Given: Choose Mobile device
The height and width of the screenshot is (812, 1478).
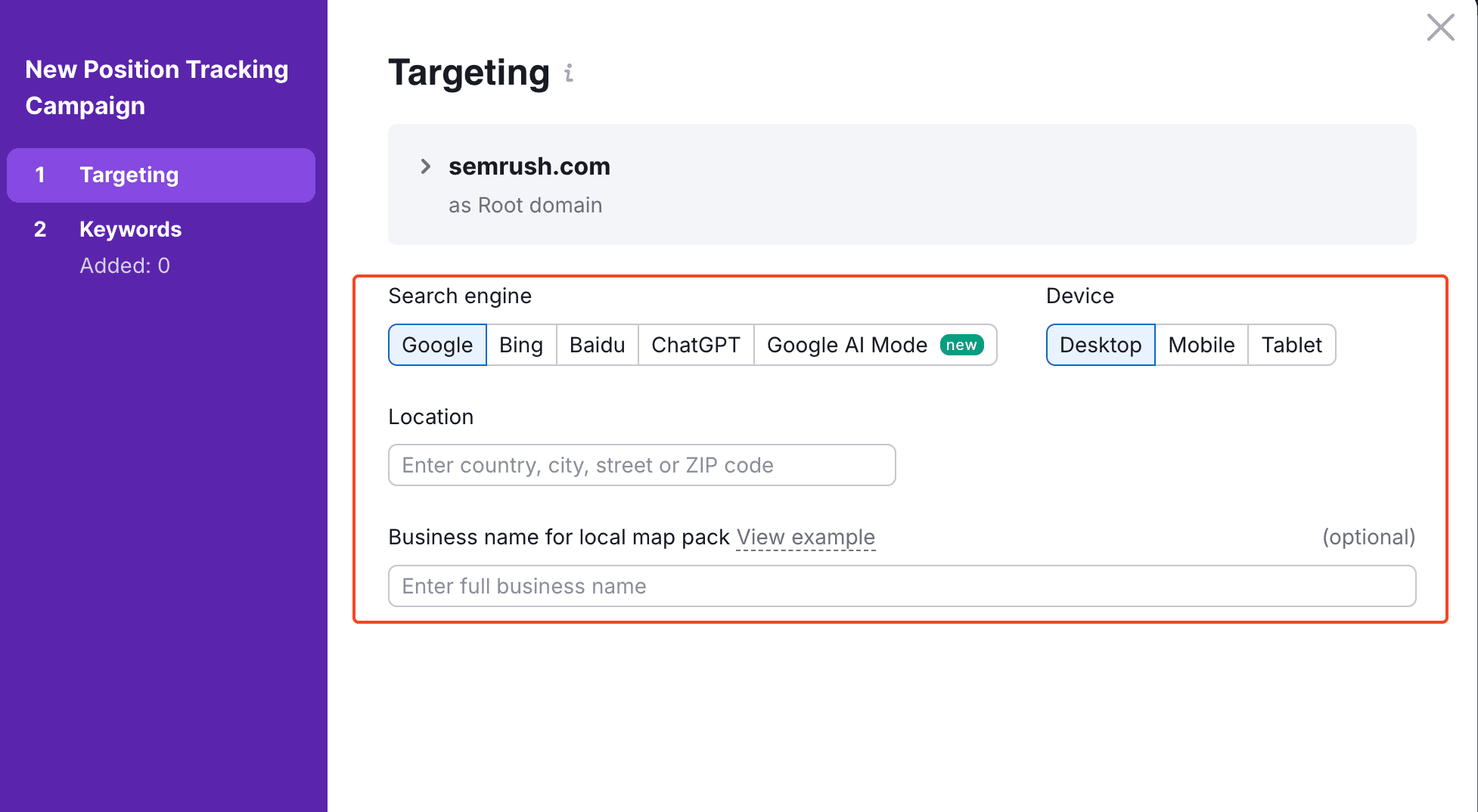Looking at the screenshot, I should tap(1201, 345).
